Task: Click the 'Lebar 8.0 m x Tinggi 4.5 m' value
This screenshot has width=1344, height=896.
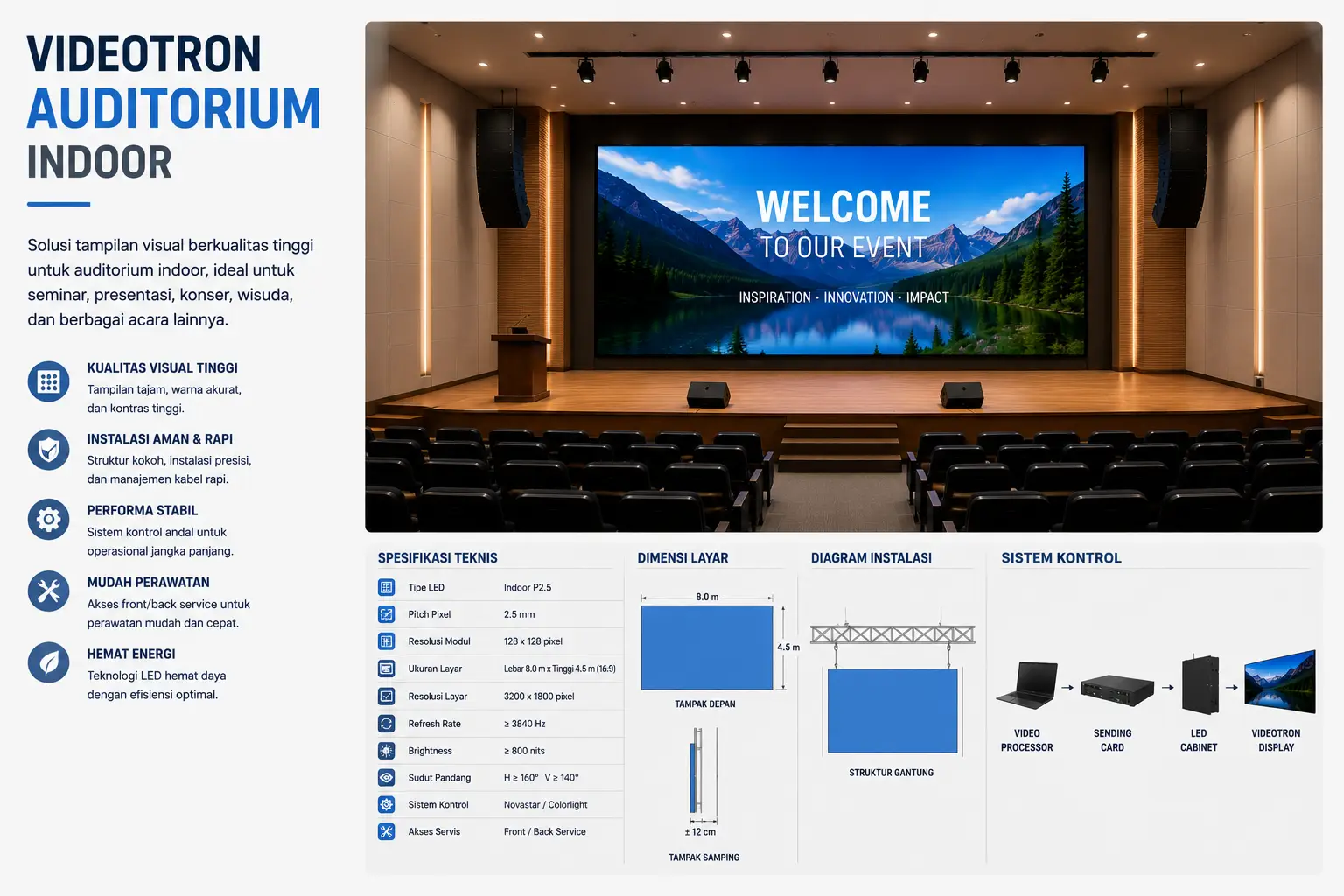Action: [560, 668]
